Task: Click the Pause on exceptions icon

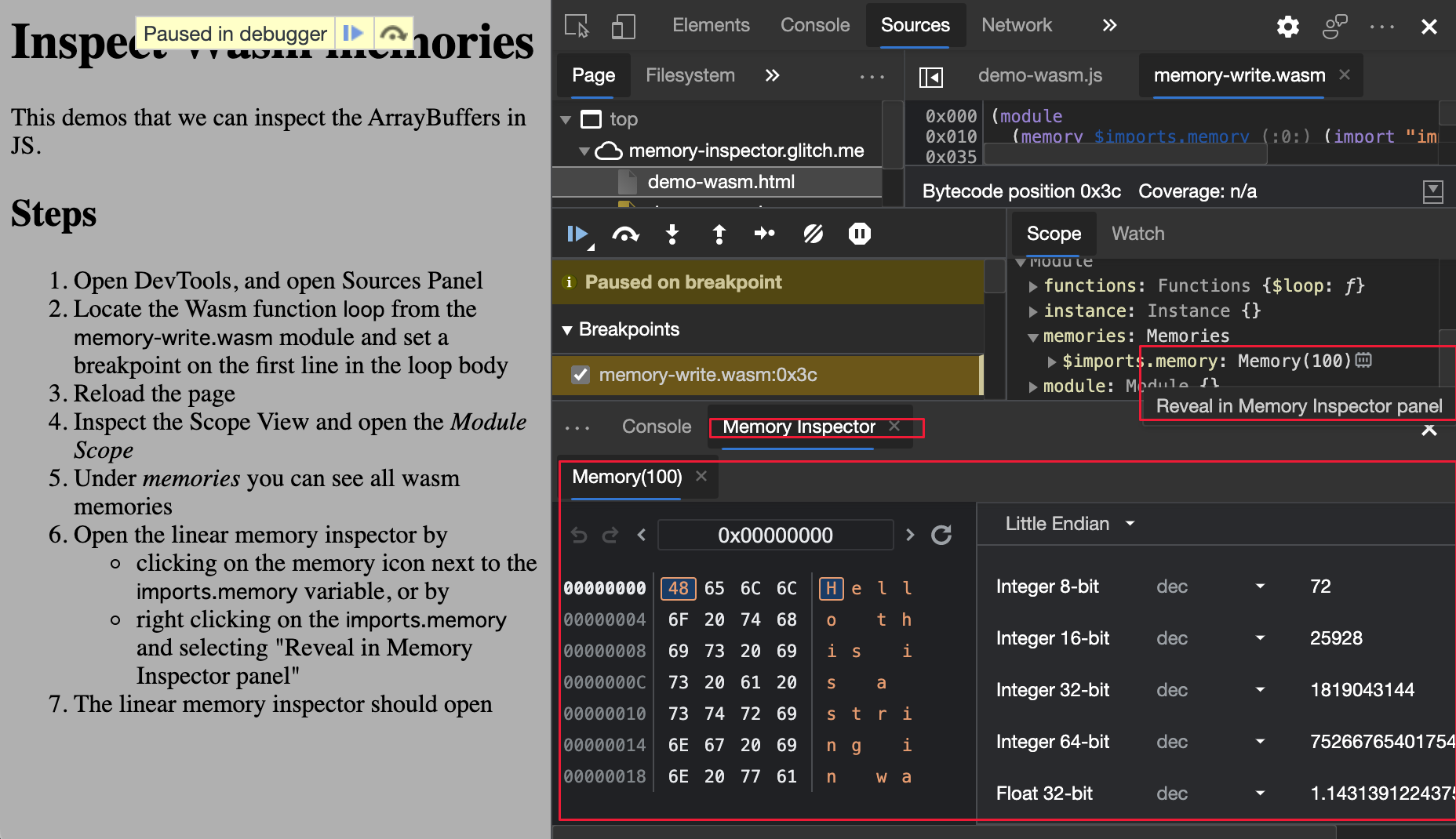Action: pos(859,234)
